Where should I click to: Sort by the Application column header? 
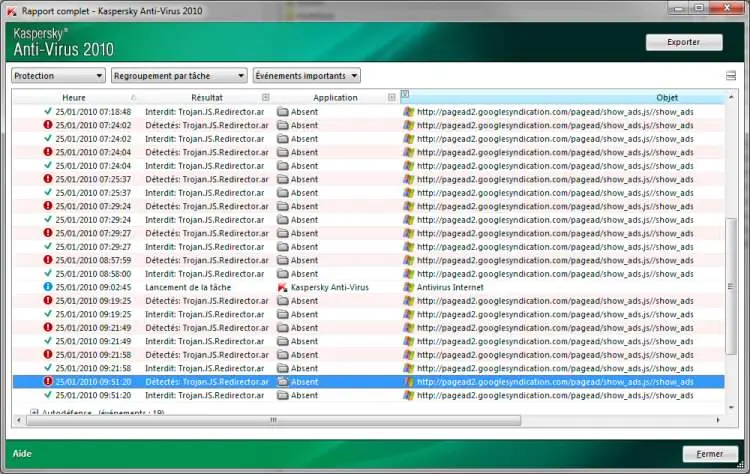[x=335, y=98]
